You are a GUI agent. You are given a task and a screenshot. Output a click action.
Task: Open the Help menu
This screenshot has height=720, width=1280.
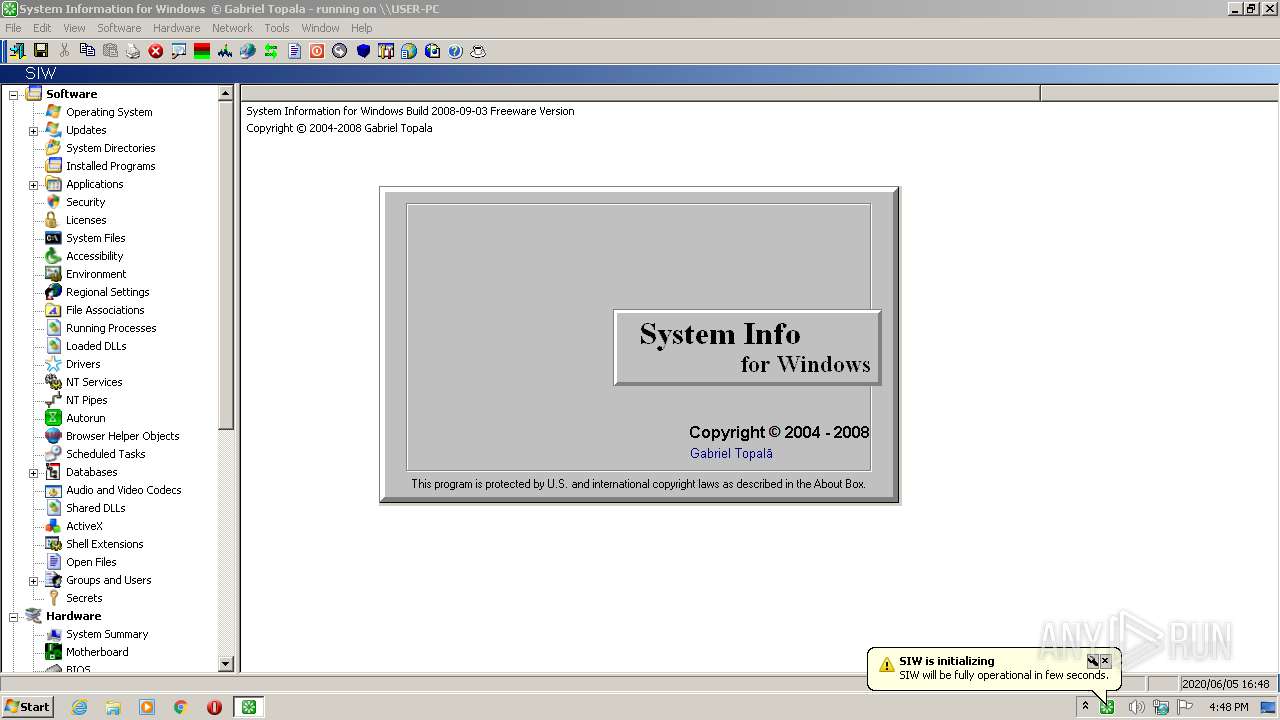361,28
